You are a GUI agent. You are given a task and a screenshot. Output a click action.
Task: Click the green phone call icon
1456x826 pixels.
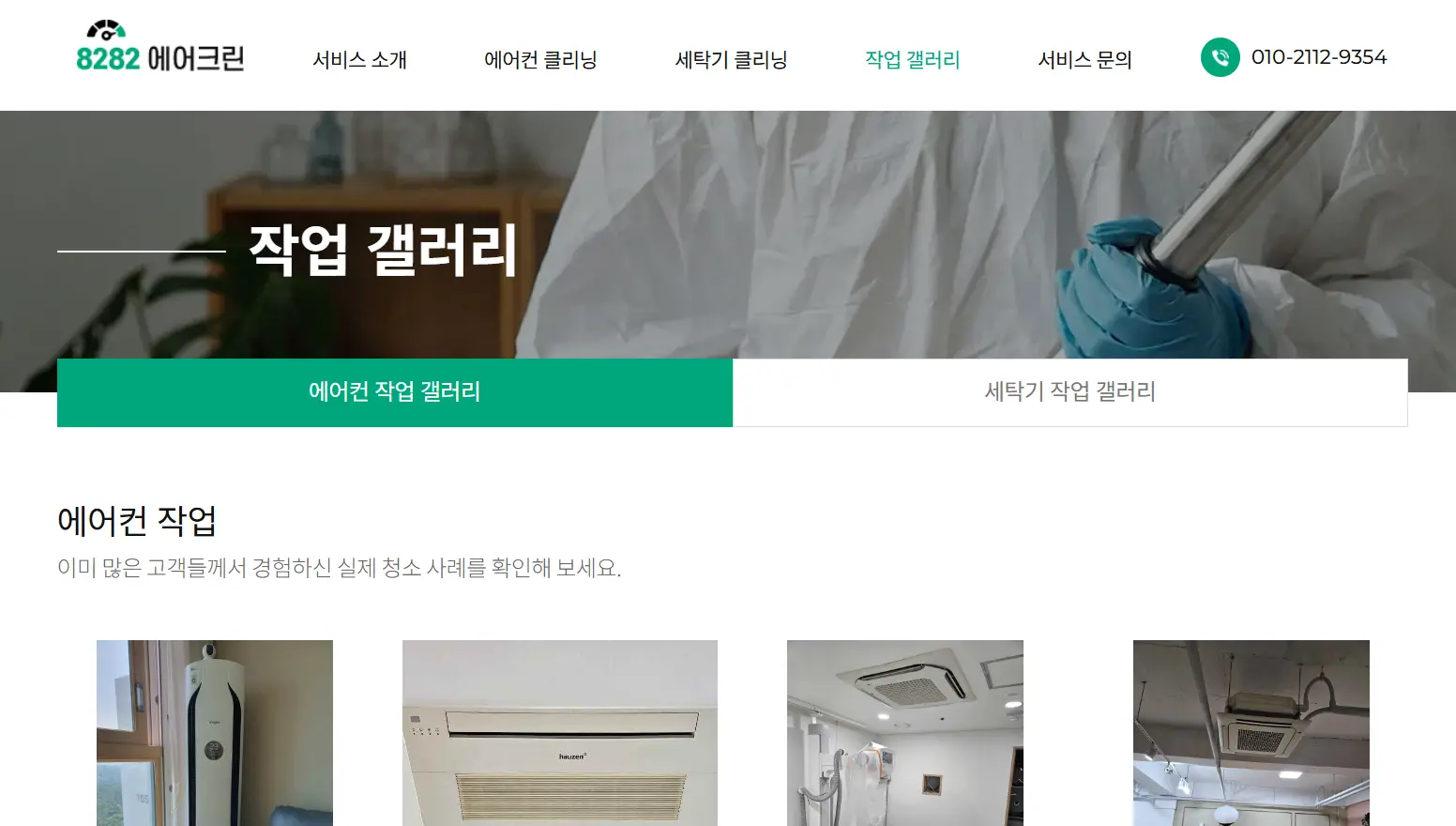(x=1220, y=57)
